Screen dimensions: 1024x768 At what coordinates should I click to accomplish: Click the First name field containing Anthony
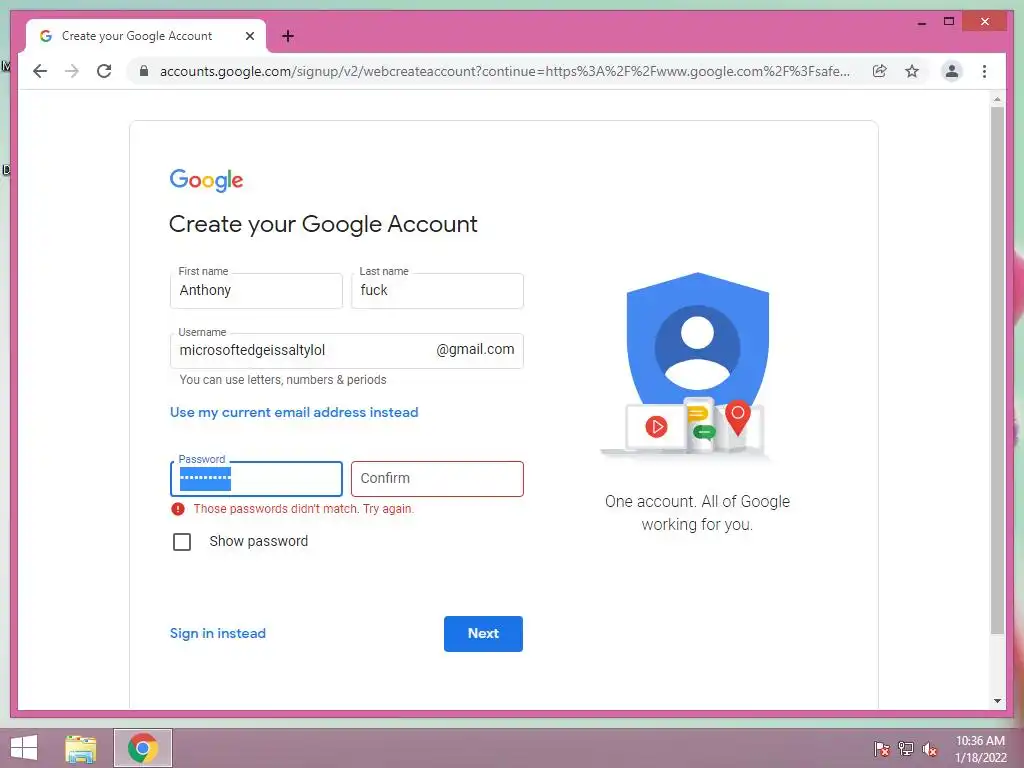click(x=256, y=291)
